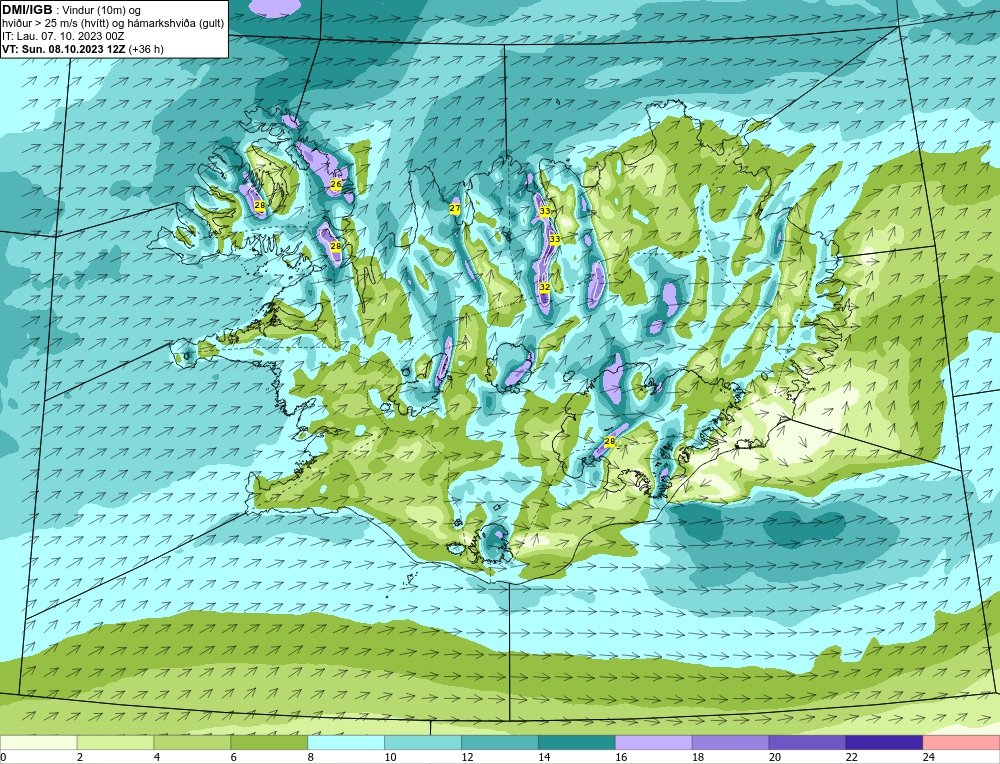
Task: Click the colorbar tick label 12
Action: point(467,757)
